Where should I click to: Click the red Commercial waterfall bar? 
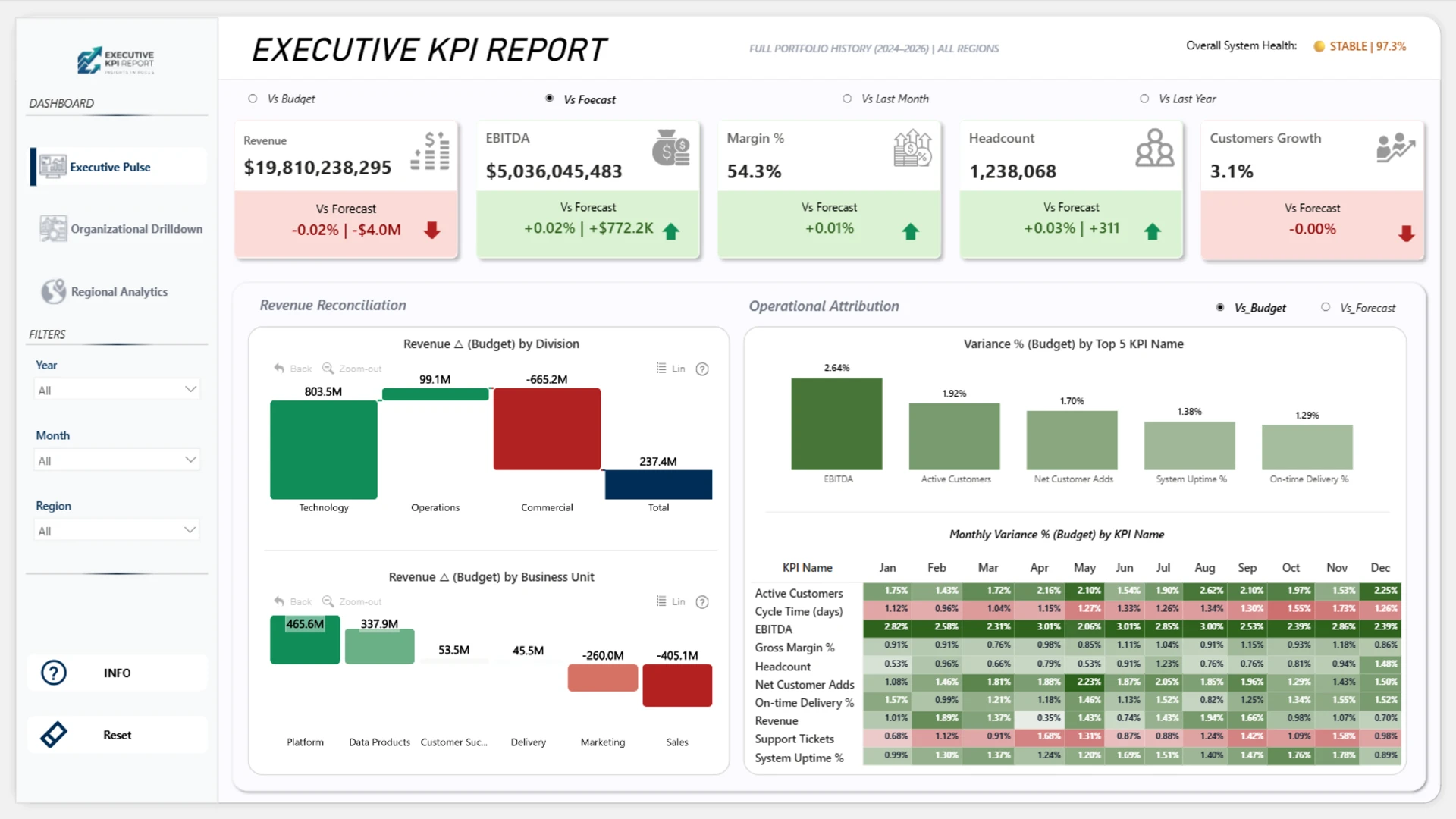(x=547, y=429)
